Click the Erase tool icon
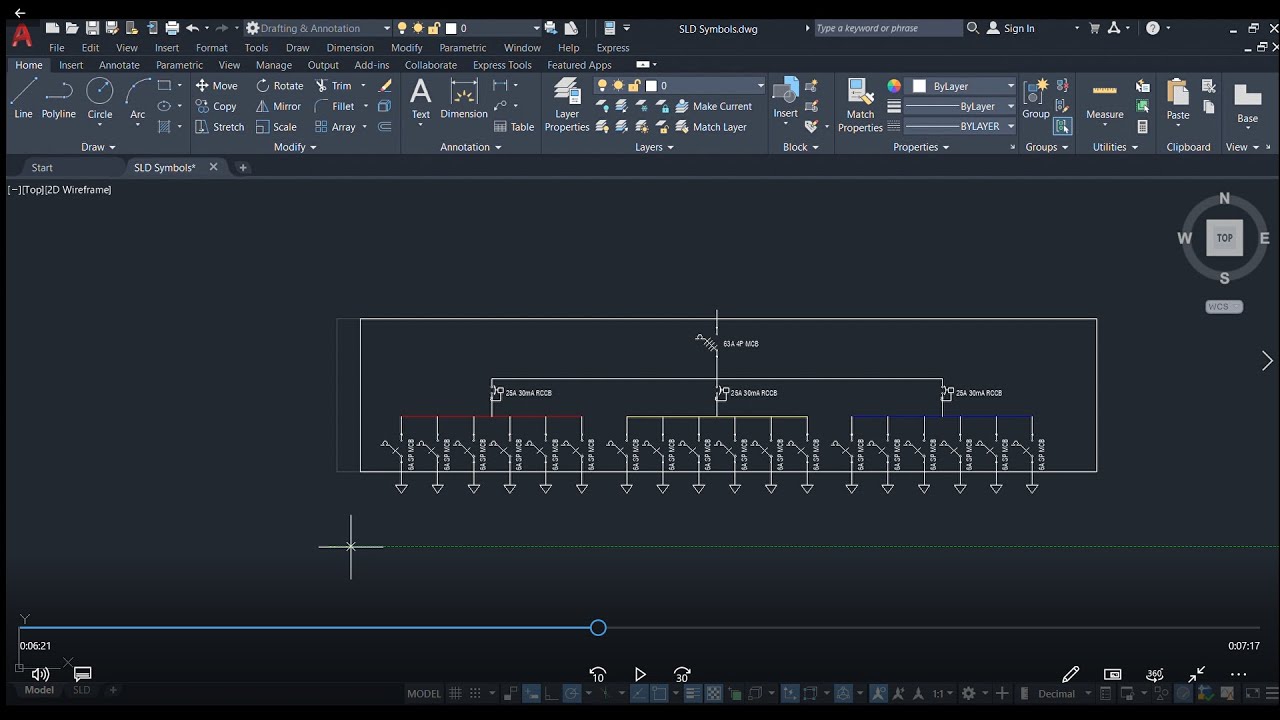 click(385, 86)
